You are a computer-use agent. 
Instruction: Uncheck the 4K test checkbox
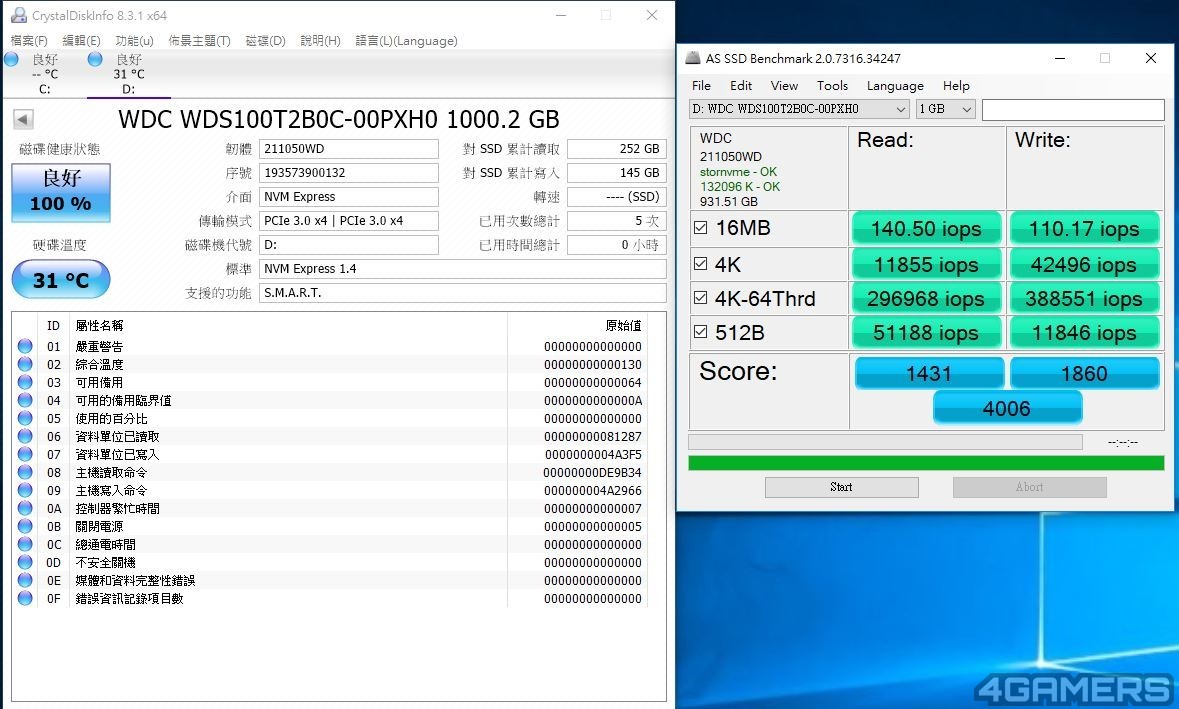pyautogui.click(x=701, y=264)
